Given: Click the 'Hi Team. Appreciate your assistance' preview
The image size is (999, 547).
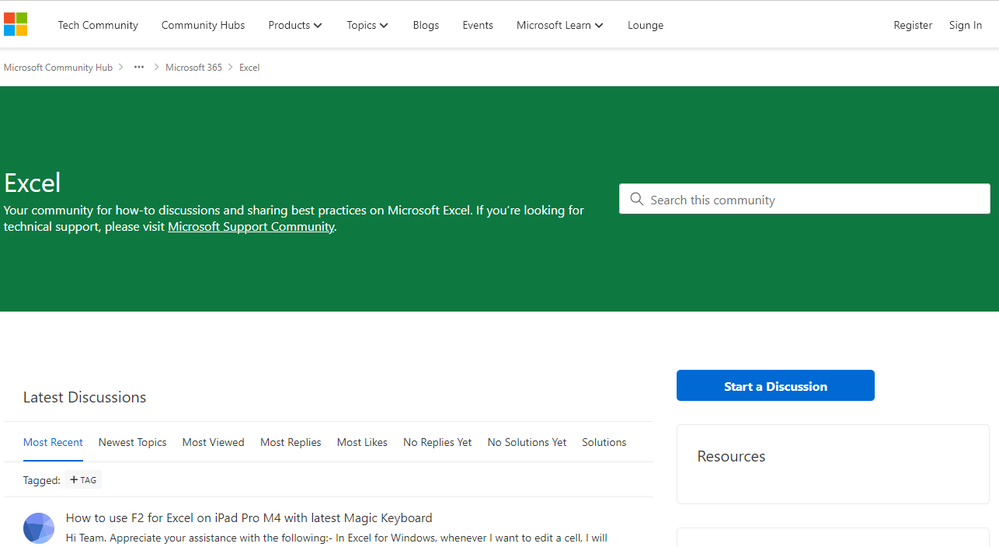Looking at the screenshot, I should coord(336,538).
